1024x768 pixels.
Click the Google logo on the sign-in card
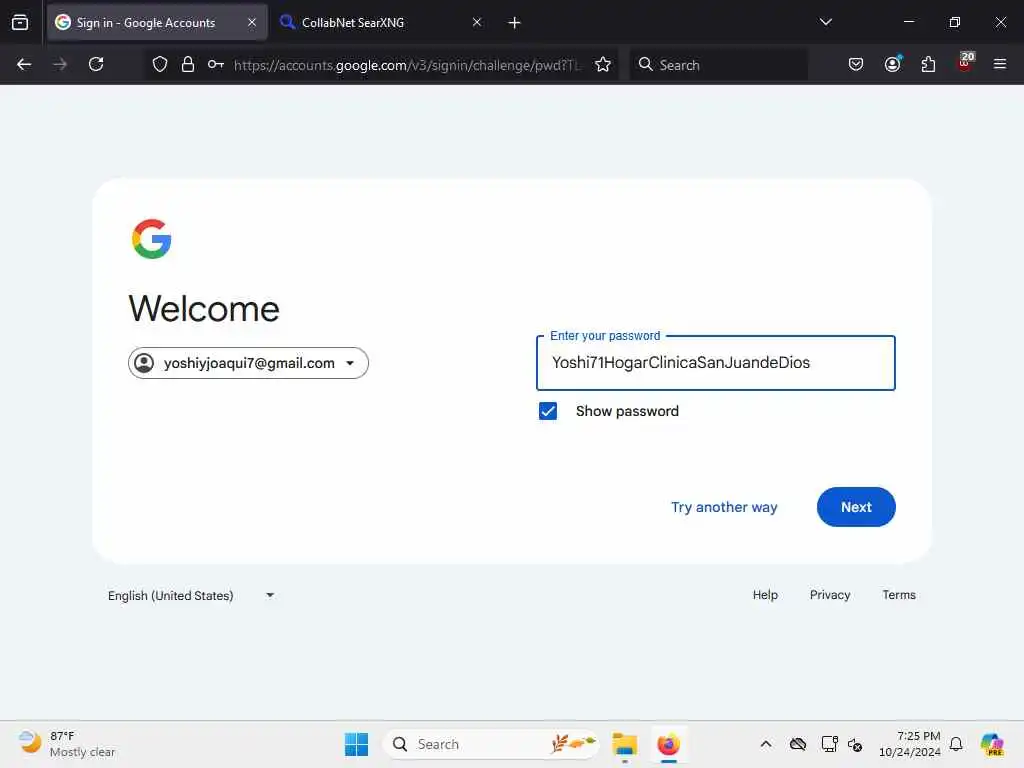coord(152,239)
